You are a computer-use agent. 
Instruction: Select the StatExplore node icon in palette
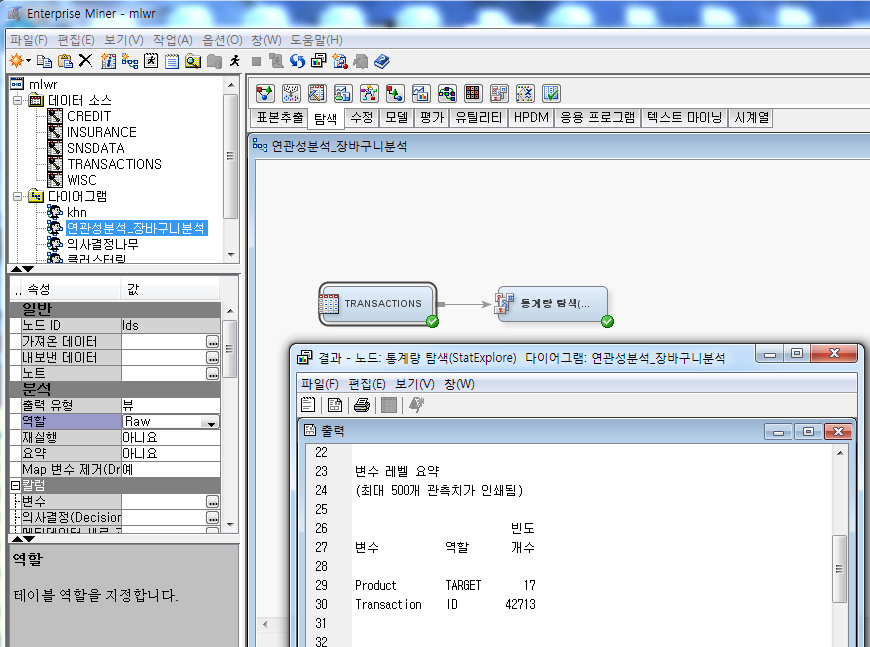pos(499,93)
